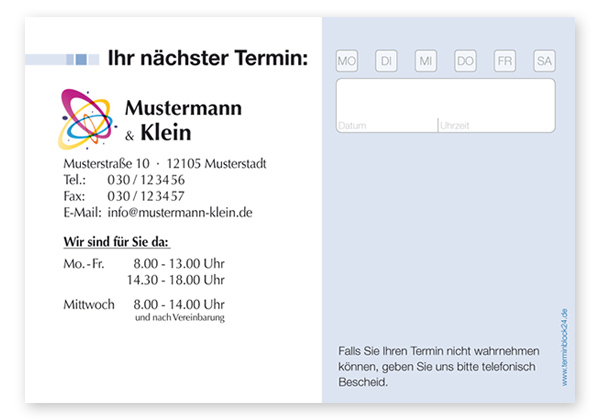This screenshot has height=420, width=600.
Task: Click the blue squares beside the heading
Action: pyautogui.click(x=77, y=59)
